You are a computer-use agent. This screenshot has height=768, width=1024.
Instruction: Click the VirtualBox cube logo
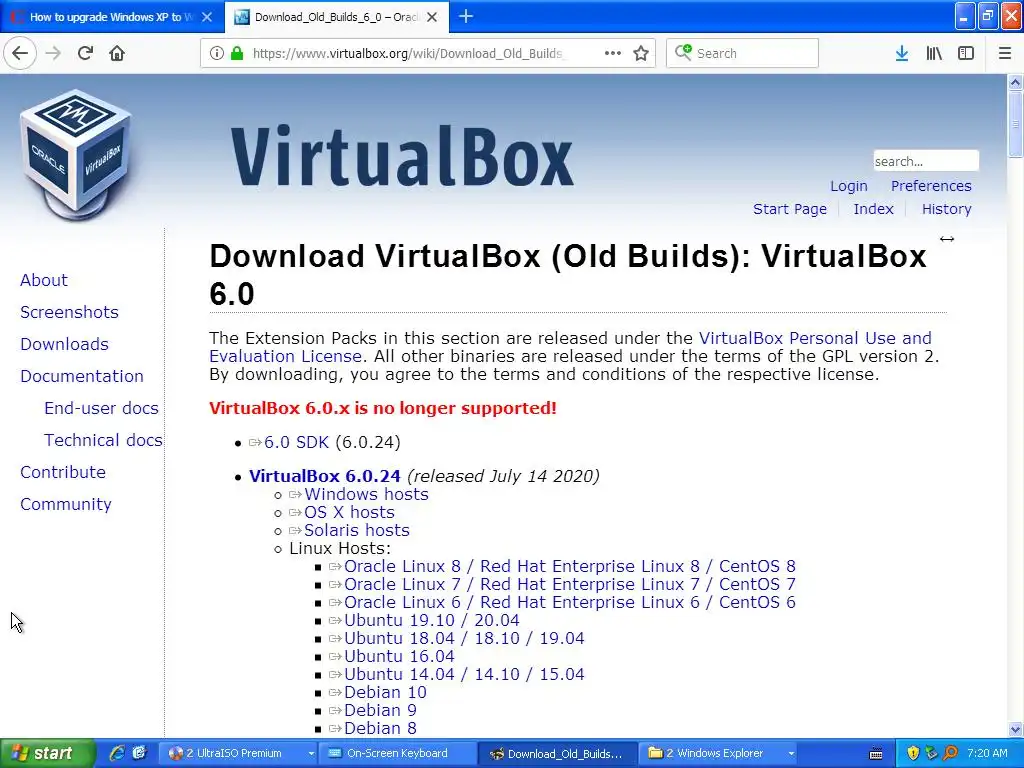pyautogui.click(x=76, y=155)
